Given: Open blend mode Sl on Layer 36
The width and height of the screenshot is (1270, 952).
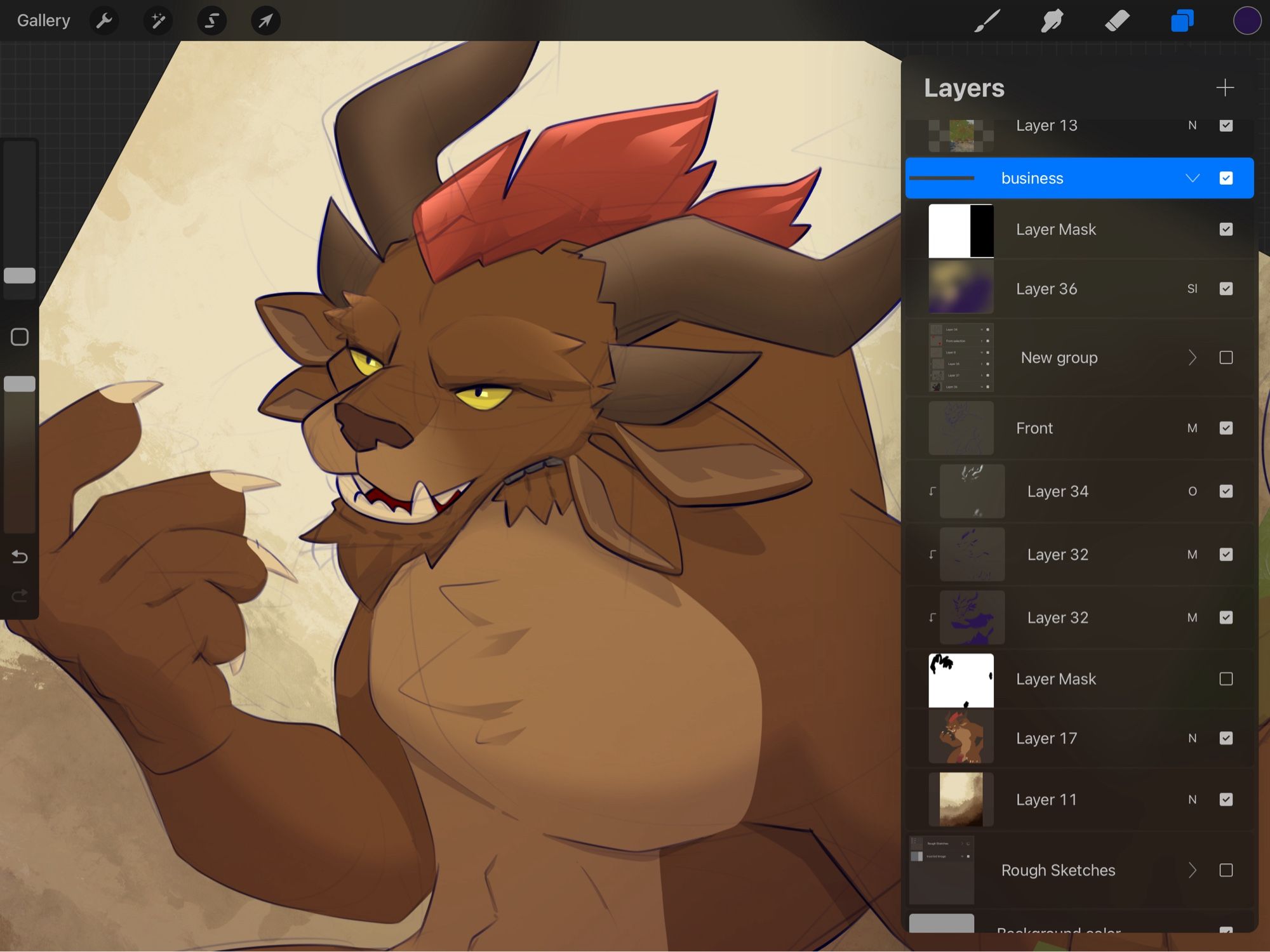Looking at the screenshot, I should [1193, 289].
